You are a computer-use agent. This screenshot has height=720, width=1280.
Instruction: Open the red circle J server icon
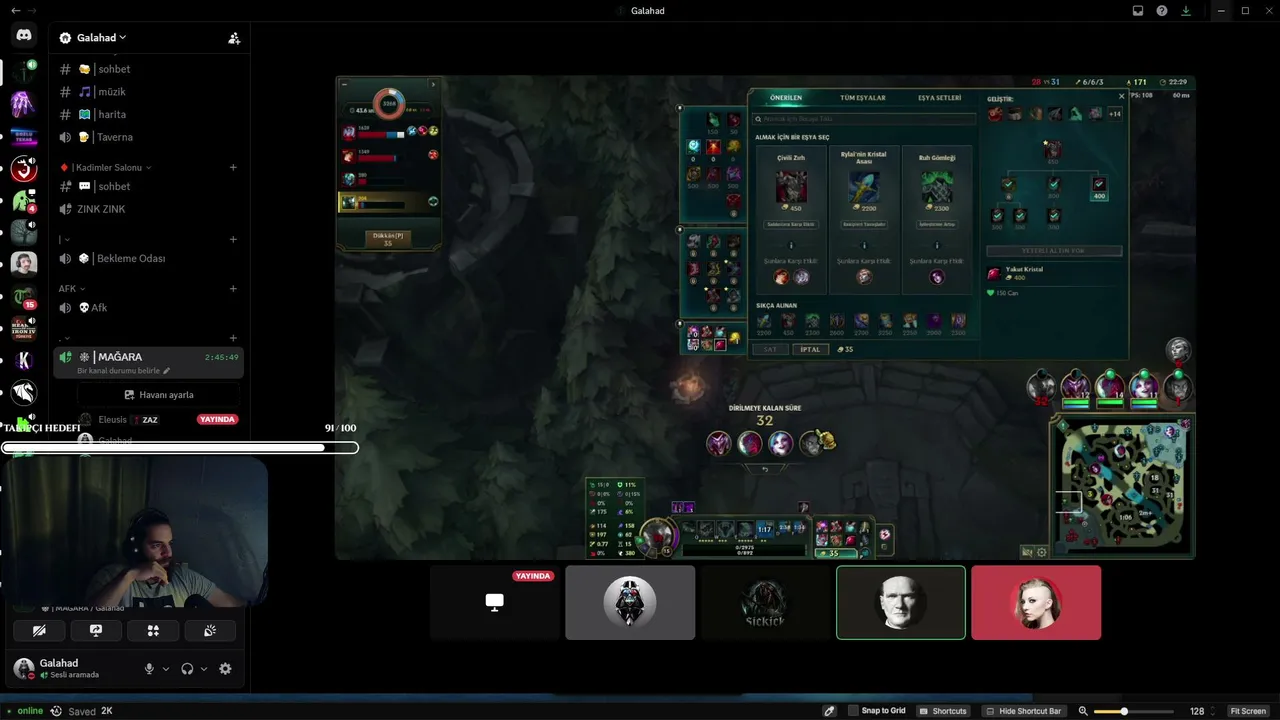tap(24, 168)
